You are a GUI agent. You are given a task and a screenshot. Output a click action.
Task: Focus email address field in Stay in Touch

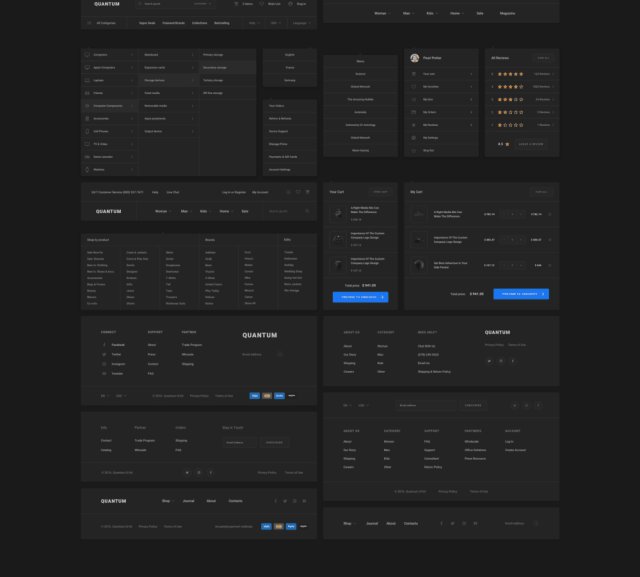[x=240, y=442]
